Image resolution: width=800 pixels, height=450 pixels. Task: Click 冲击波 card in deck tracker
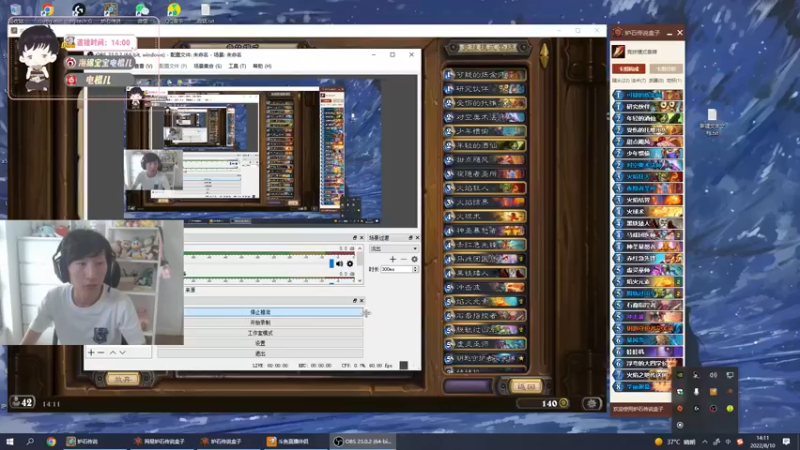(648, 317)
